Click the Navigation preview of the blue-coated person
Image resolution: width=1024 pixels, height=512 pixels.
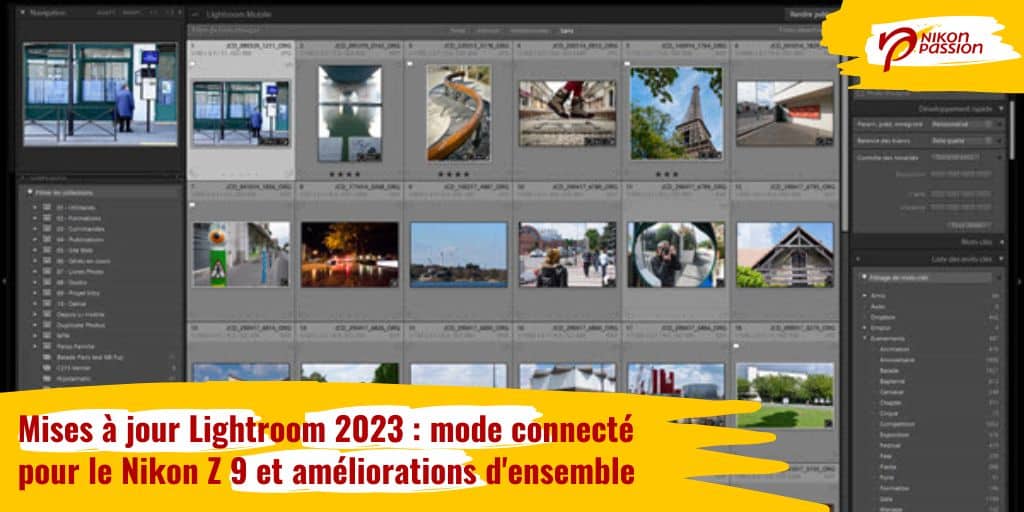[100, 95]
